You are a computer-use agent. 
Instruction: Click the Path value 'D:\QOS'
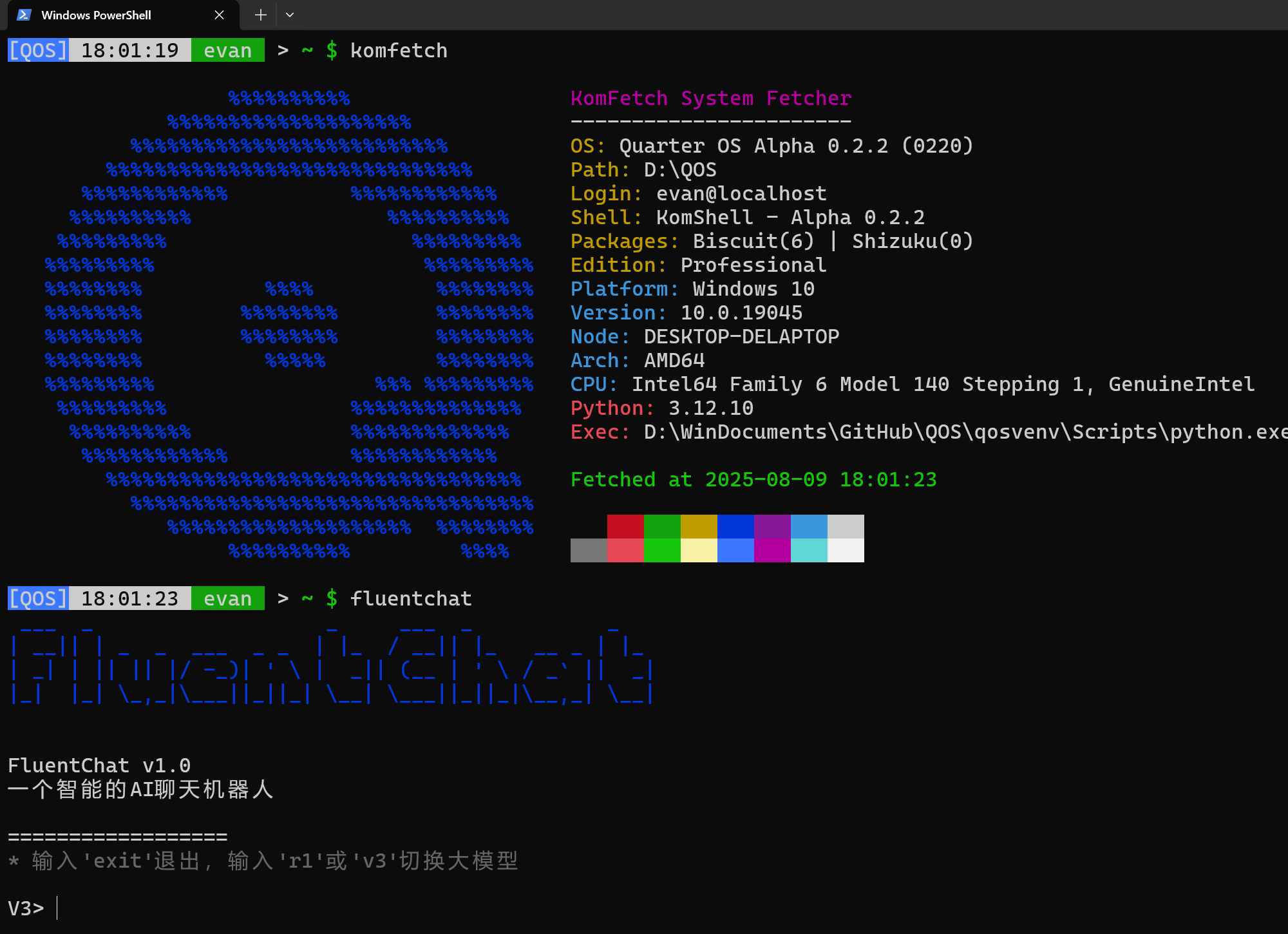pos(680,169)
